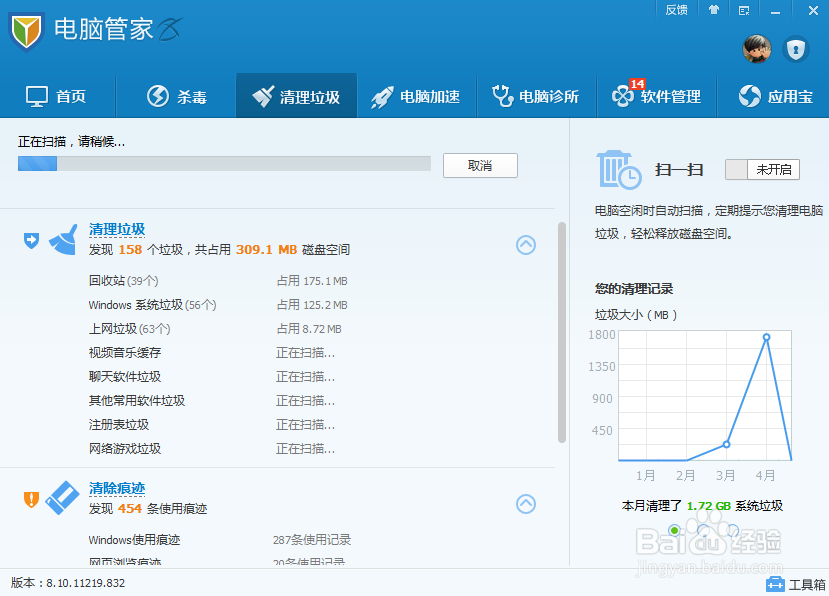Select the 回收站 (39个) row
This screenshot has height=596, width=829.
click(x=218, y=281)
